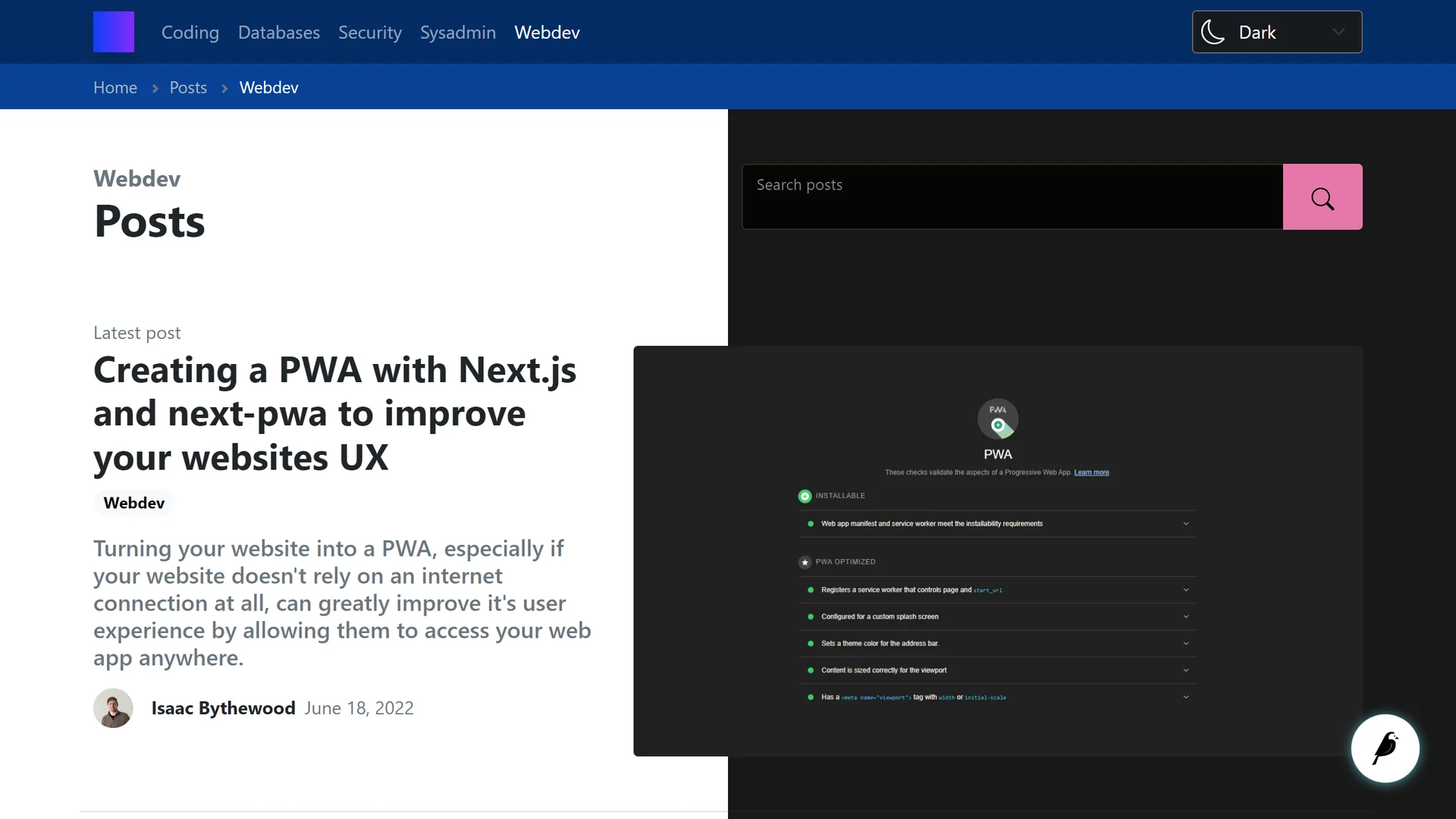Select the Webdev navigation menu item
Viewport: 1456px width, 819px height.
546,32
